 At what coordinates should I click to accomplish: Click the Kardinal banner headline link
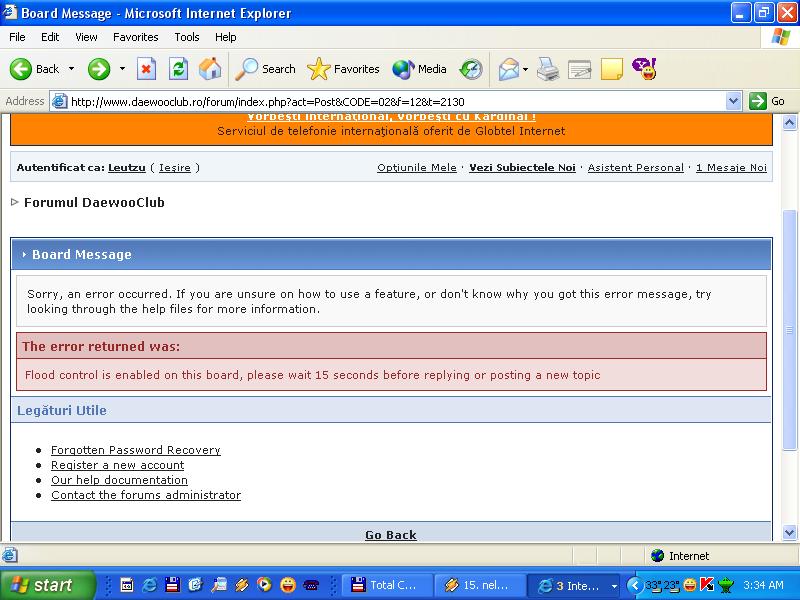[x=391, y=117]
